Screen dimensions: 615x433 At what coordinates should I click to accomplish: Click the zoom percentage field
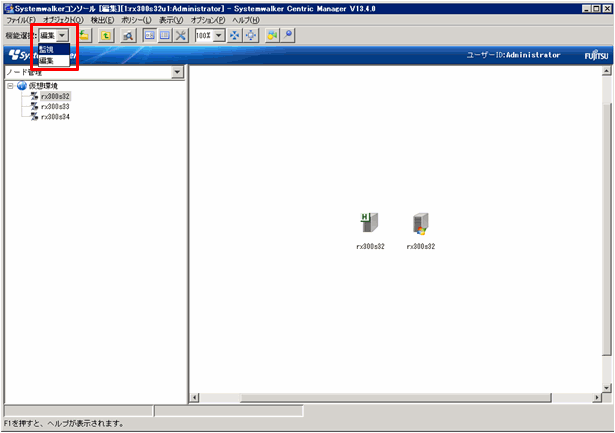coord(204,36)
